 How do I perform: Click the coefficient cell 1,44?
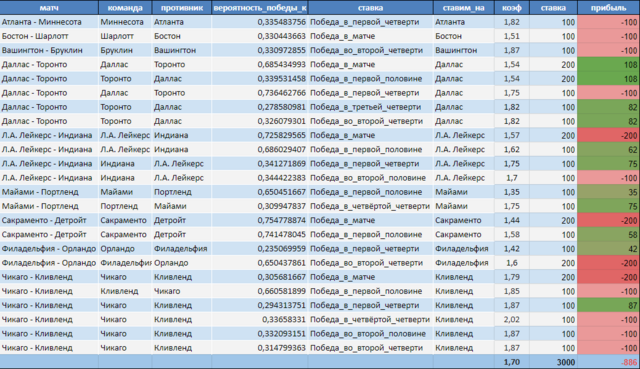tap(512, 220)
